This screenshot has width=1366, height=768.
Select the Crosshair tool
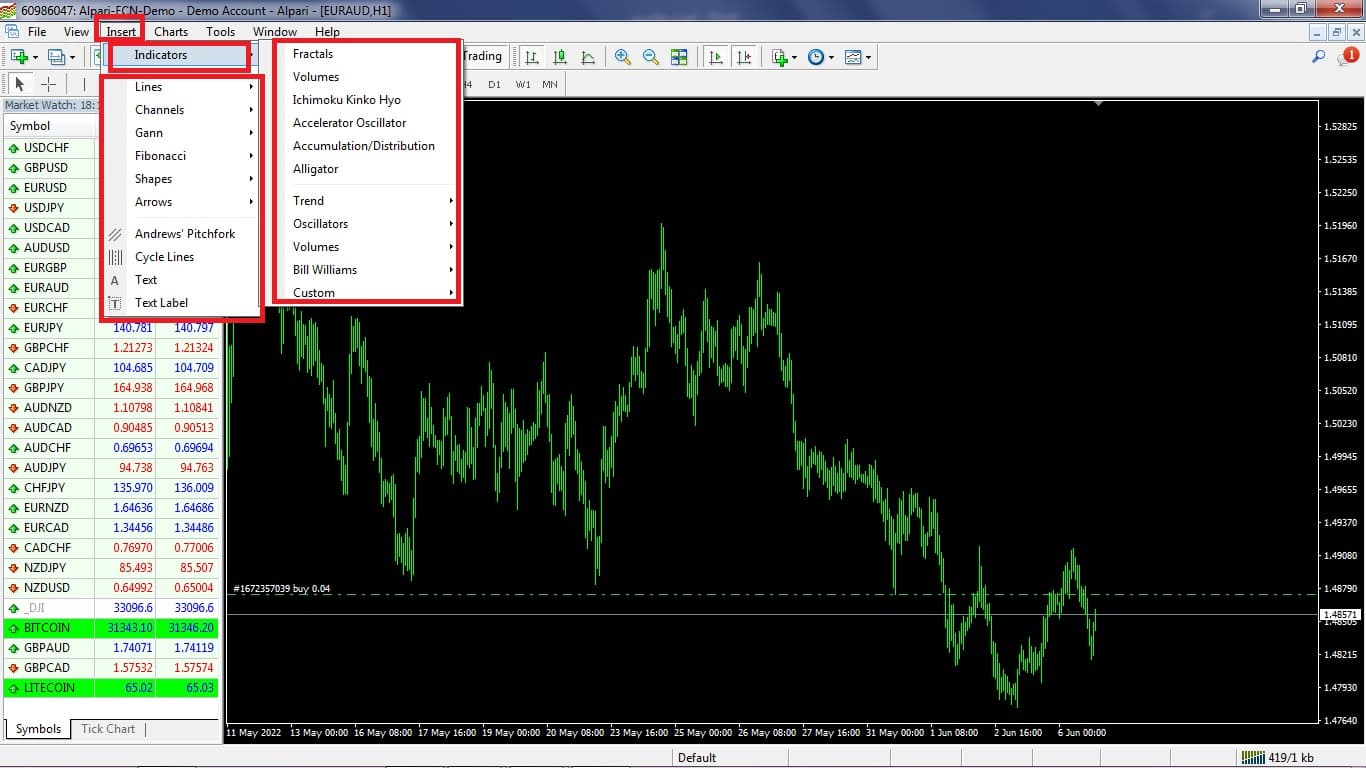[48, 84]
